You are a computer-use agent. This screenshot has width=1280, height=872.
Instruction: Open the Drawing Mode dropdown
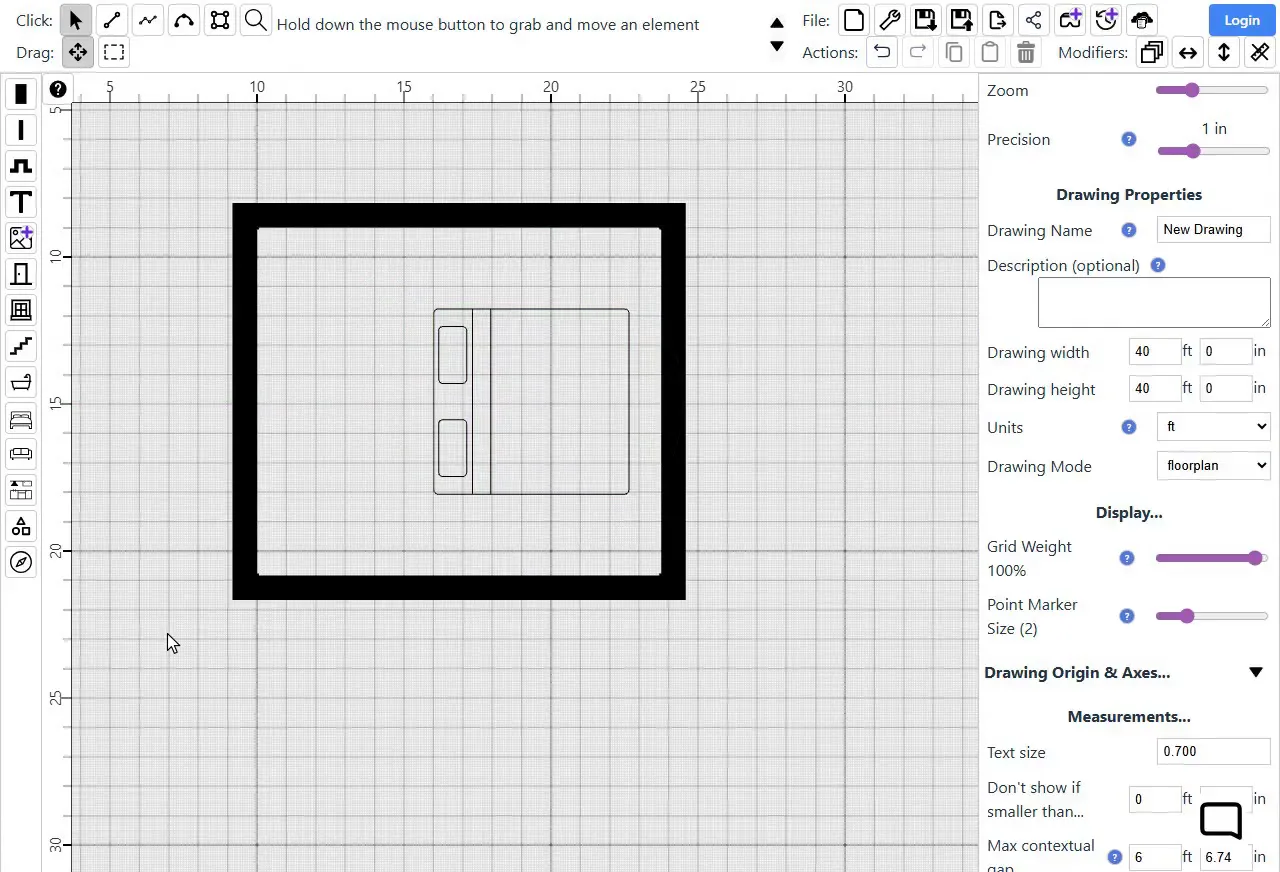pos(1213,466)
